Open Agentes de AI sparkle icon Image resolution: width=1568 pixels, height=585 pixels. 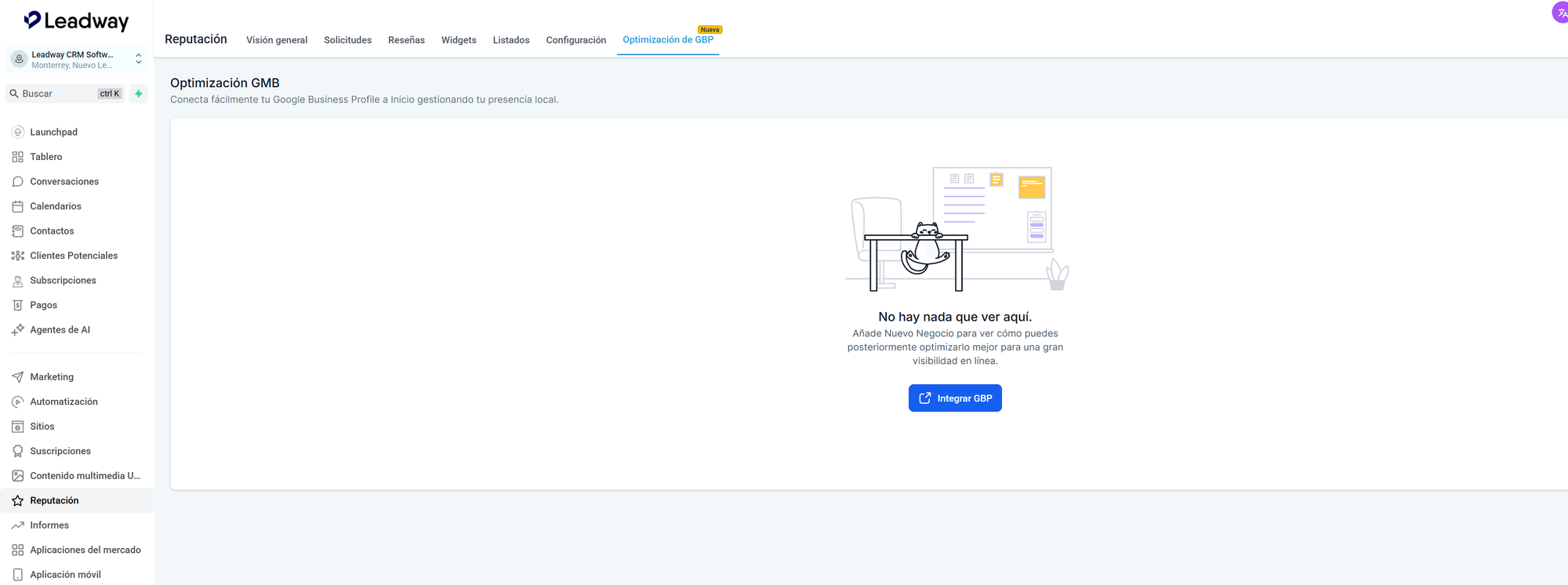(18, 330)
